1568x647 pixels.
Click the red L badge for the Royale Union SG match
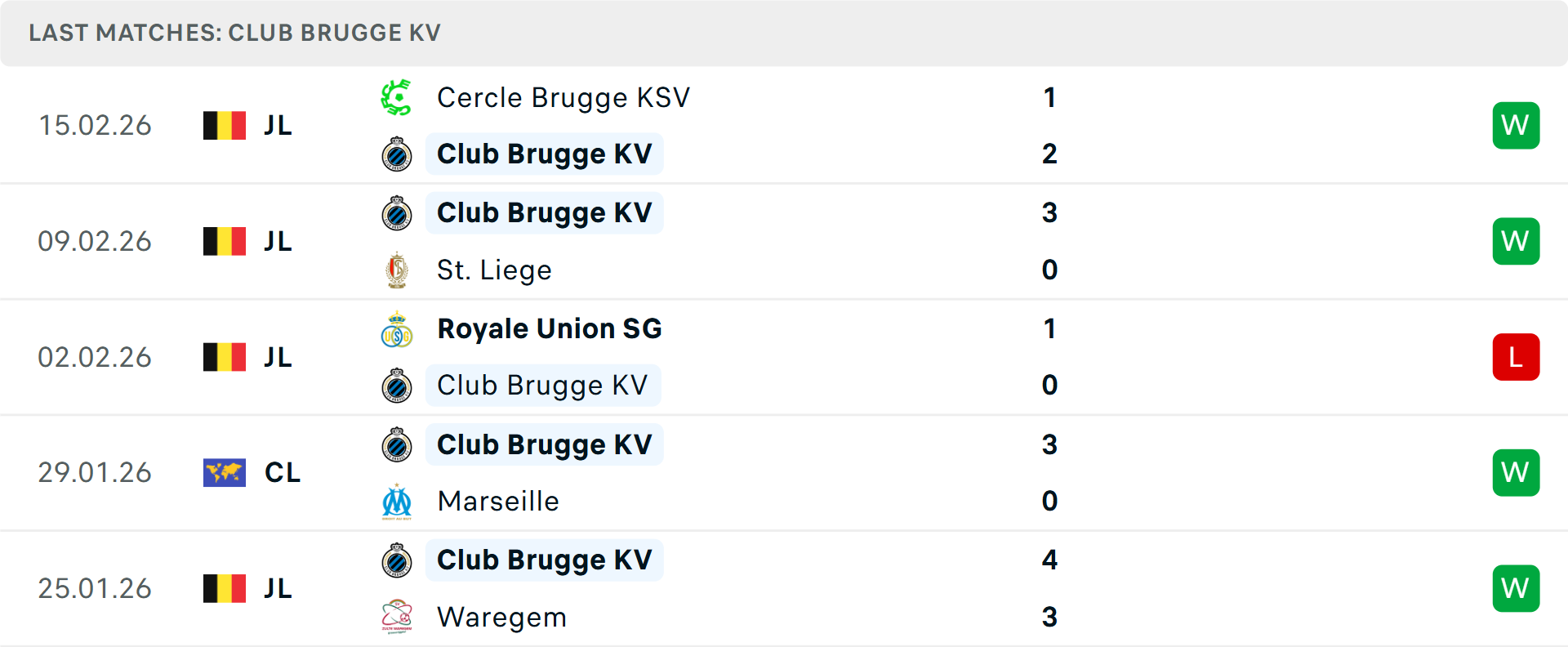1516,356
